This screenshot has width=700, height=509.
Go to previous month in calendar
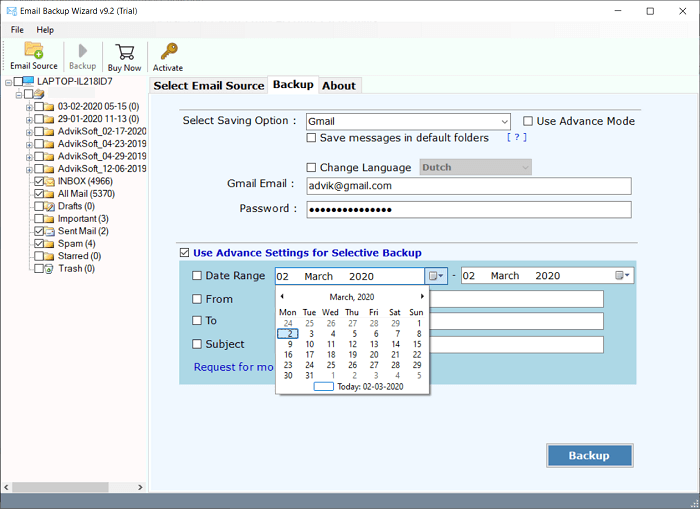pyautogui.click(x=282, y=296)
